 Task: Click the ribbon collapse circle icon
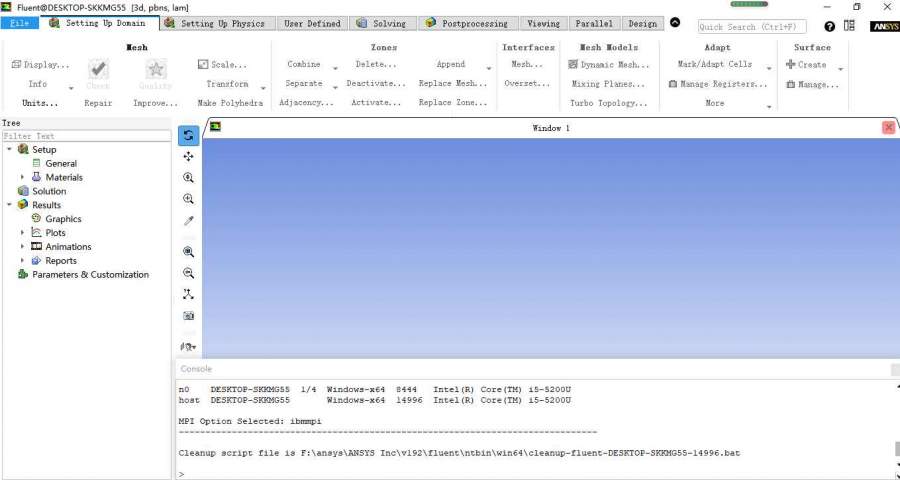coord(675,22)
